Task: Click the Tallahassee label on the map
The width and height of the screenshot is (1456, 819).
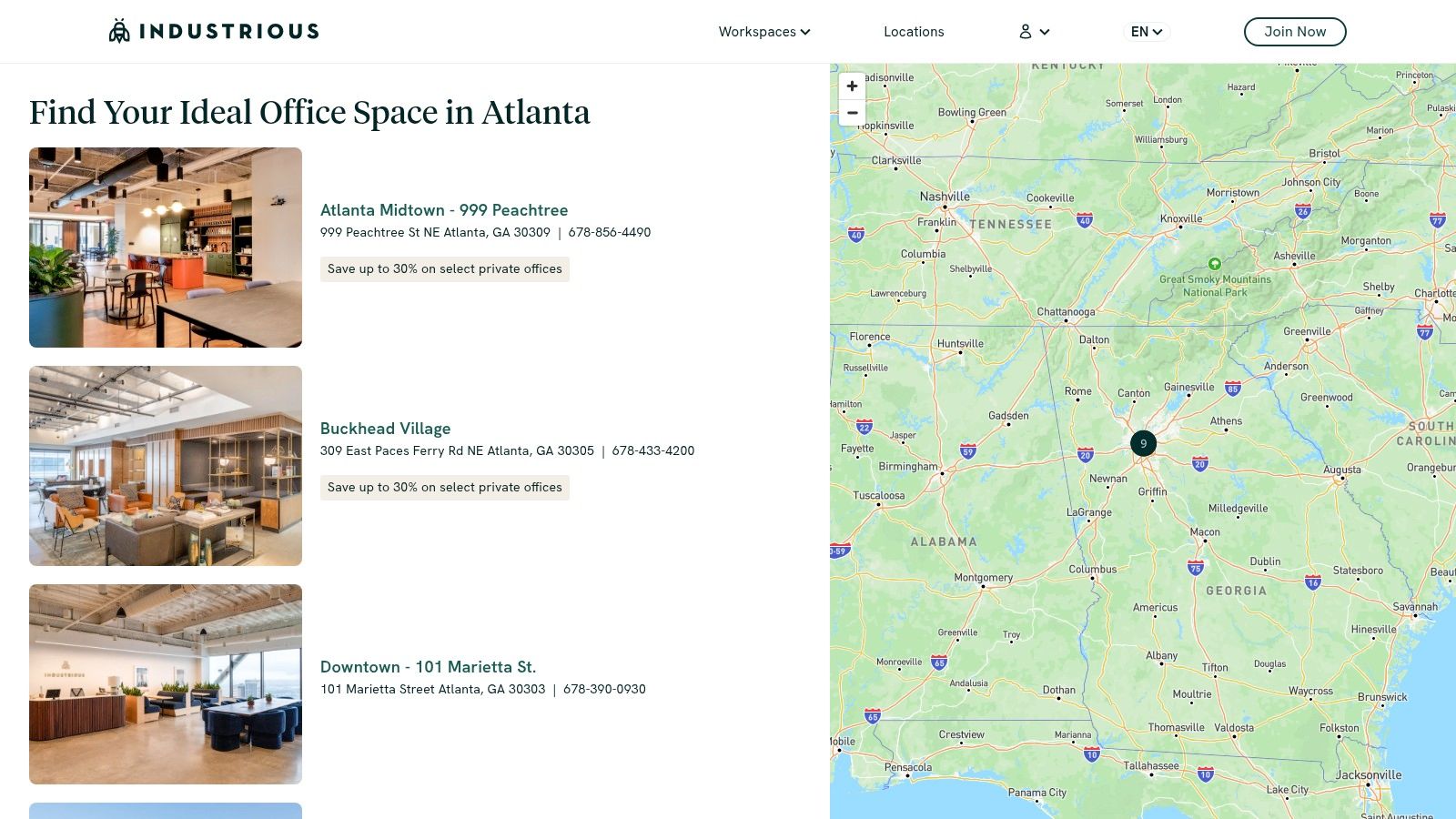Action: click(1150, 766)
